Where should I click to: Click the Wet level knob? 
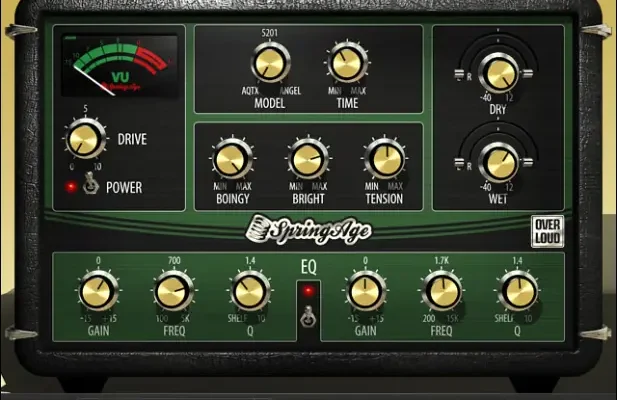[497, 160]
